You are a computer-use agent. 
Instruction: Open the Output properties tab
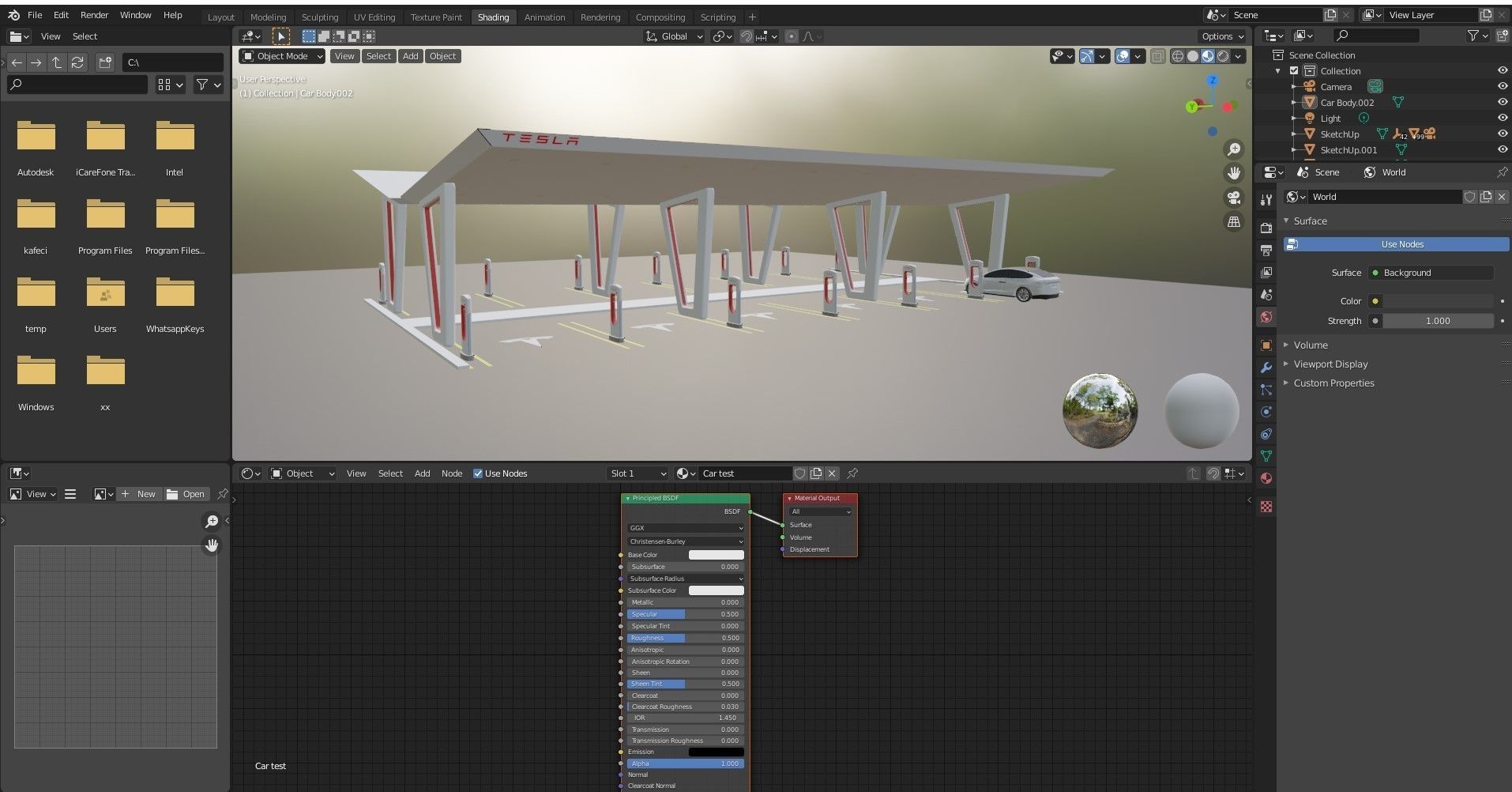(1266, 251)
